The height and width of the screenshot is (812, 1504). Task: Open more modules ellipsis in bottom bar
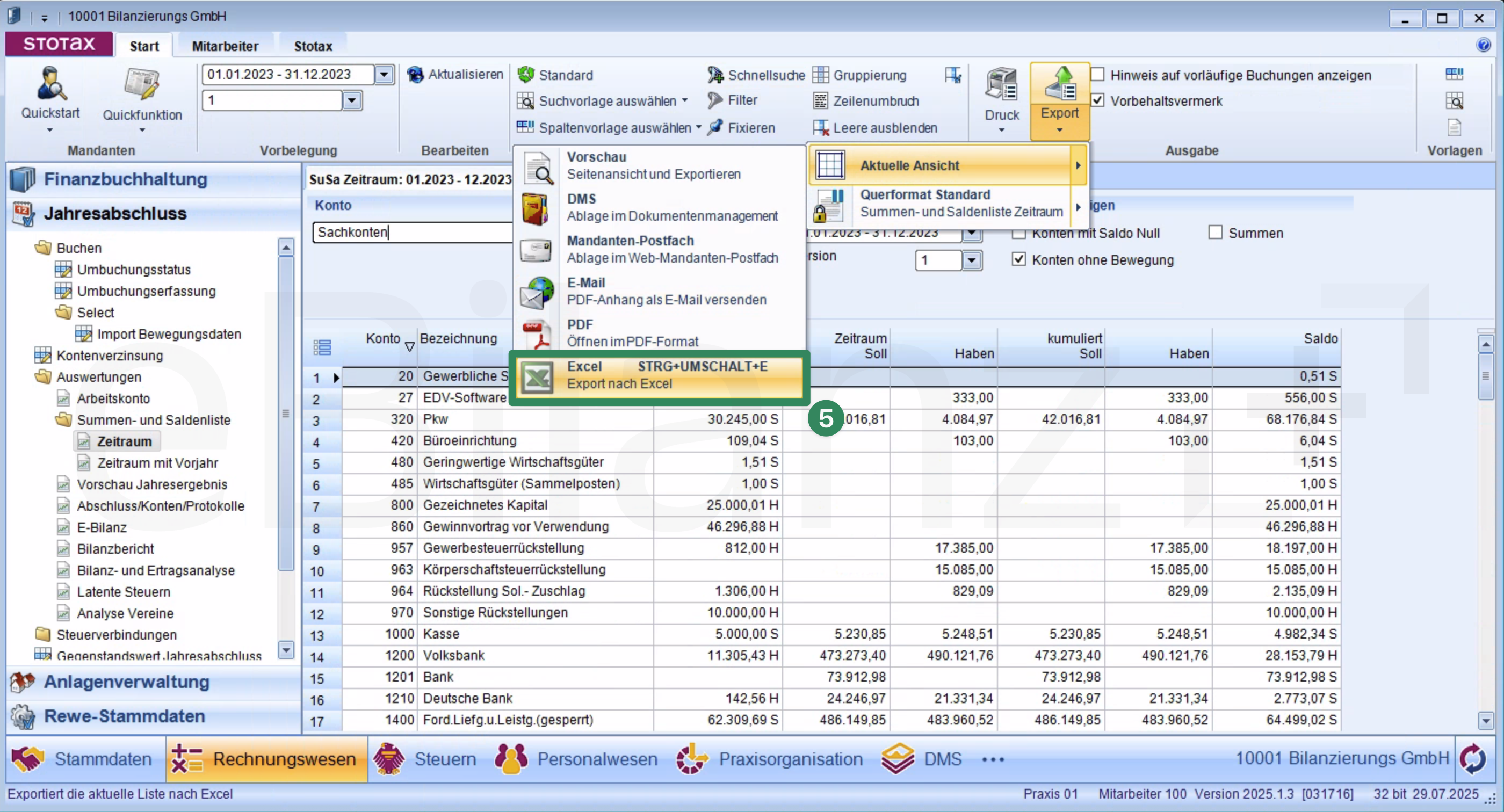click(x=993, y=759)
